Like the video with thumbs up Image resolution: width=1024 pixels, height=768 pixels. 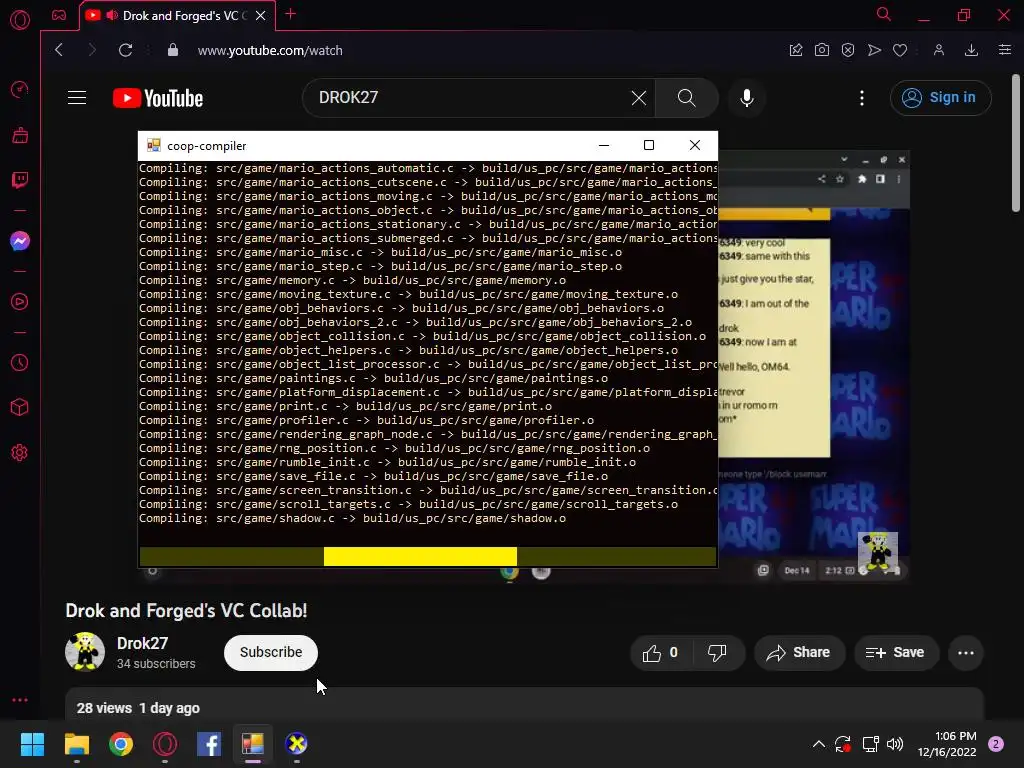[x=661, y=652]
